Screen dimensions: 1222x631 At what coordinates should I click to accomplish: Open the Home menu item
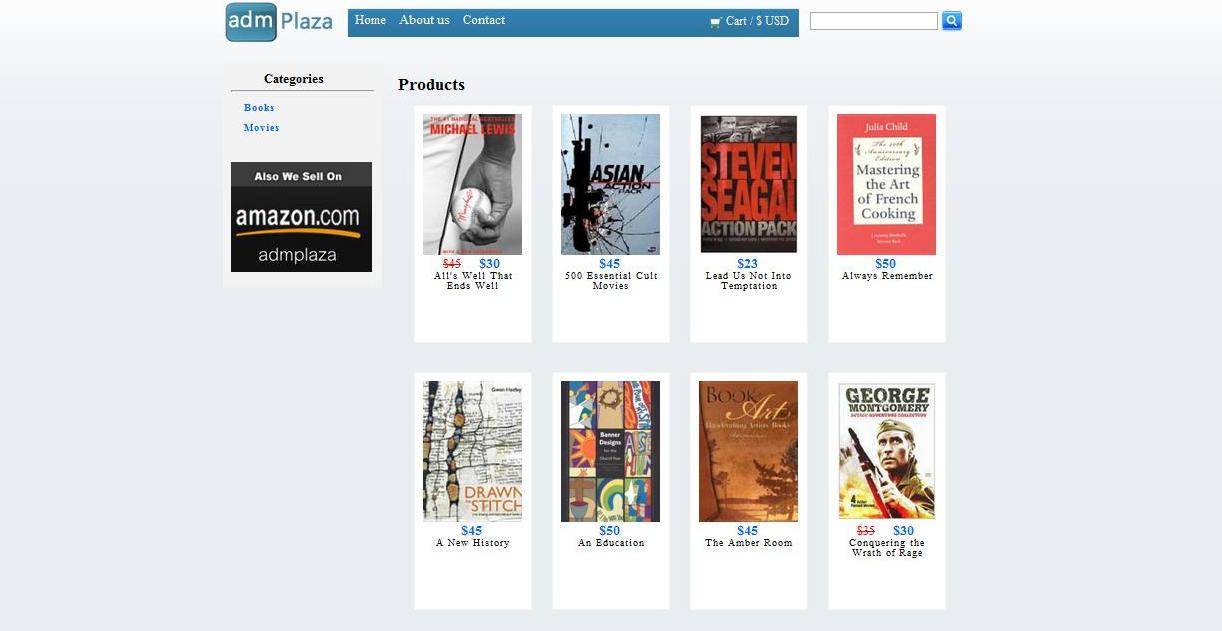coord(370,20)
